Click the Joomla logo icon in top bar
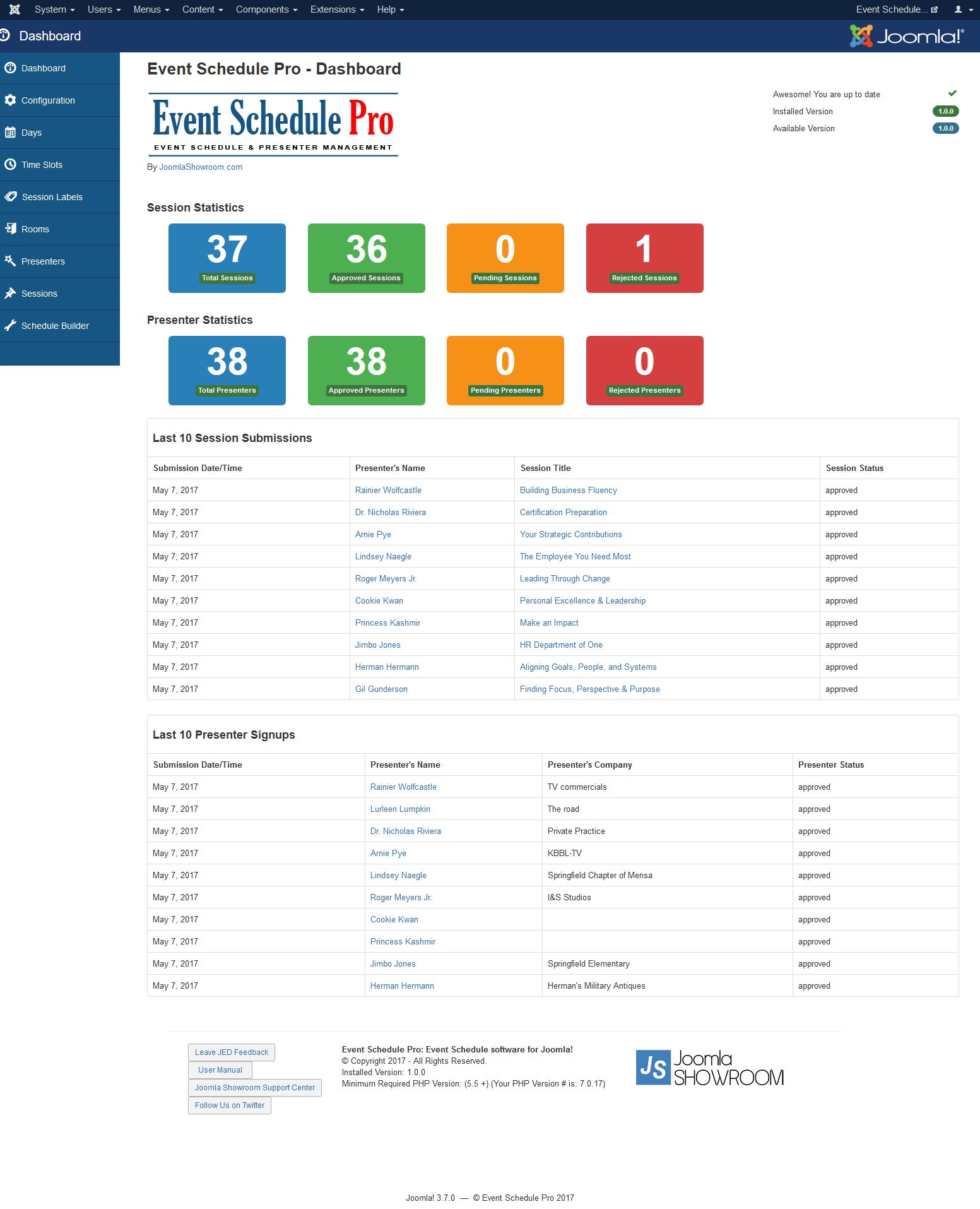The height and width of the screenshot is (1209, 980). click(15, 9)
